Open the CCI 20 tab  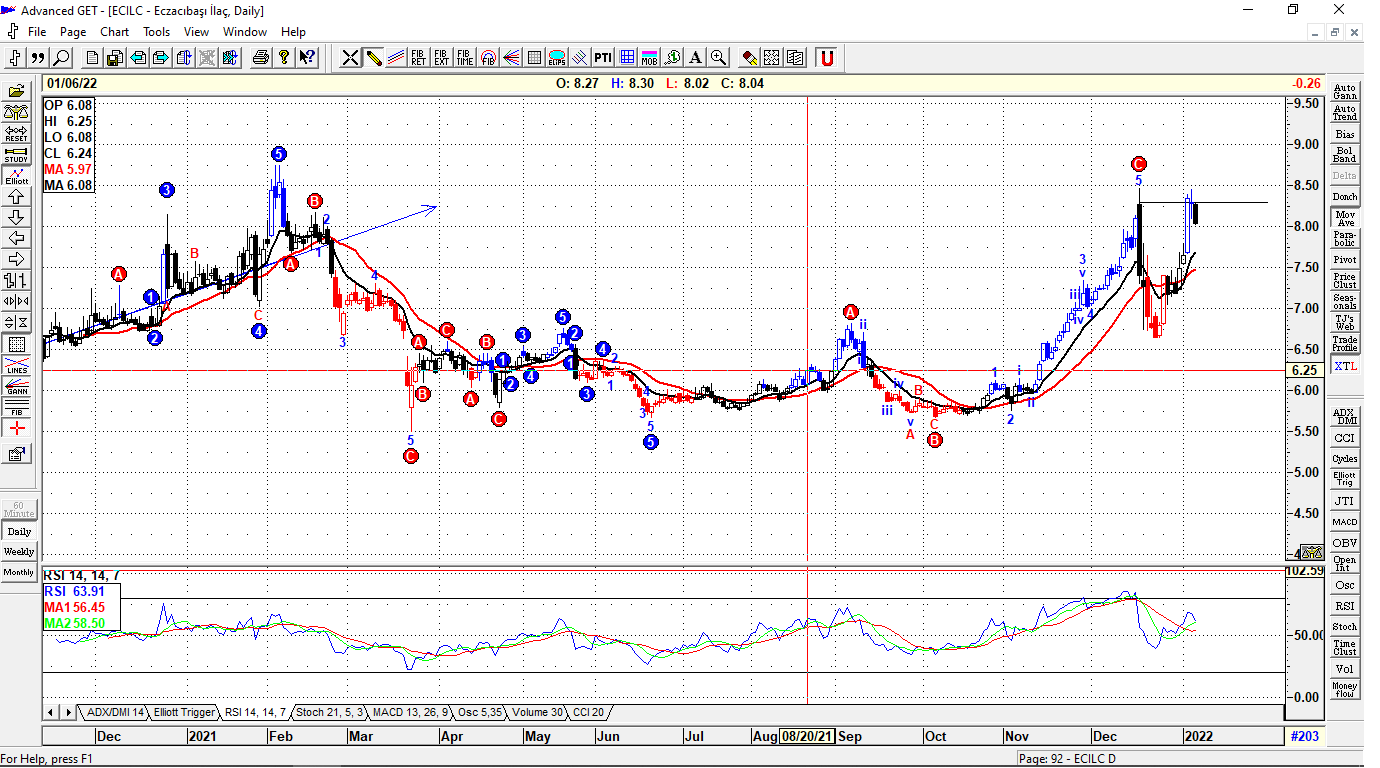(588, 713)
